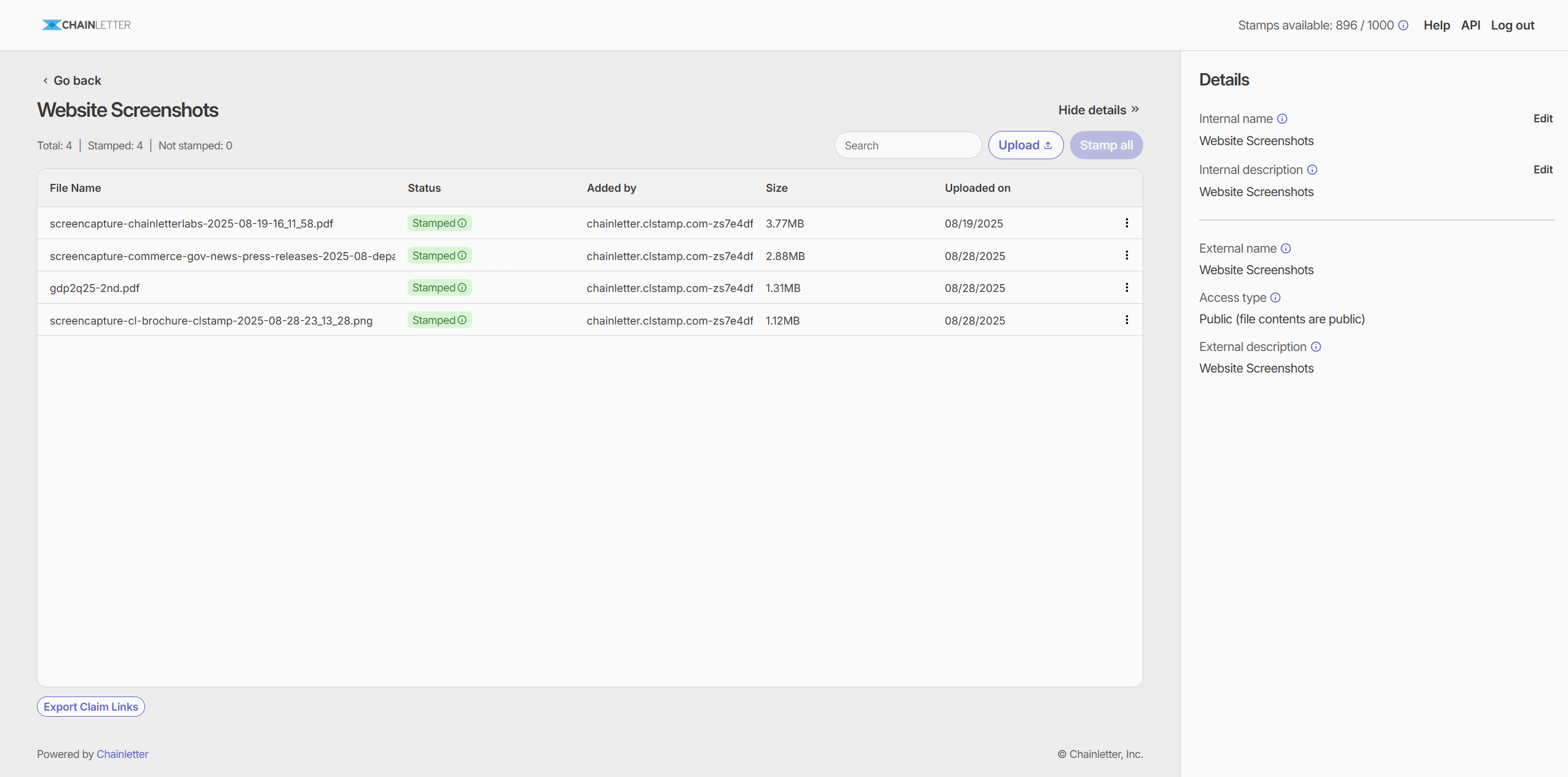Click the External name info icon
This screenshot has width=1568, height=777.
(1285, 248)
